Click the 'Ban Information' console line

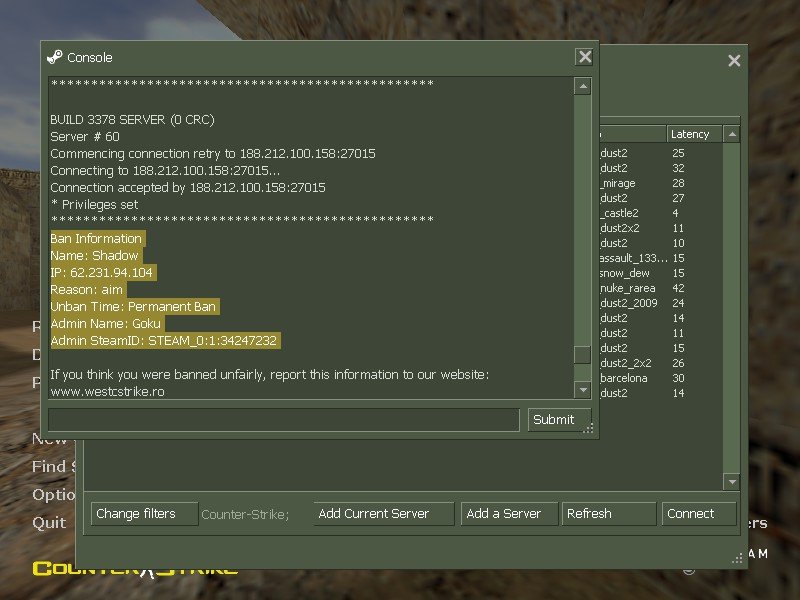click(96, 238)
